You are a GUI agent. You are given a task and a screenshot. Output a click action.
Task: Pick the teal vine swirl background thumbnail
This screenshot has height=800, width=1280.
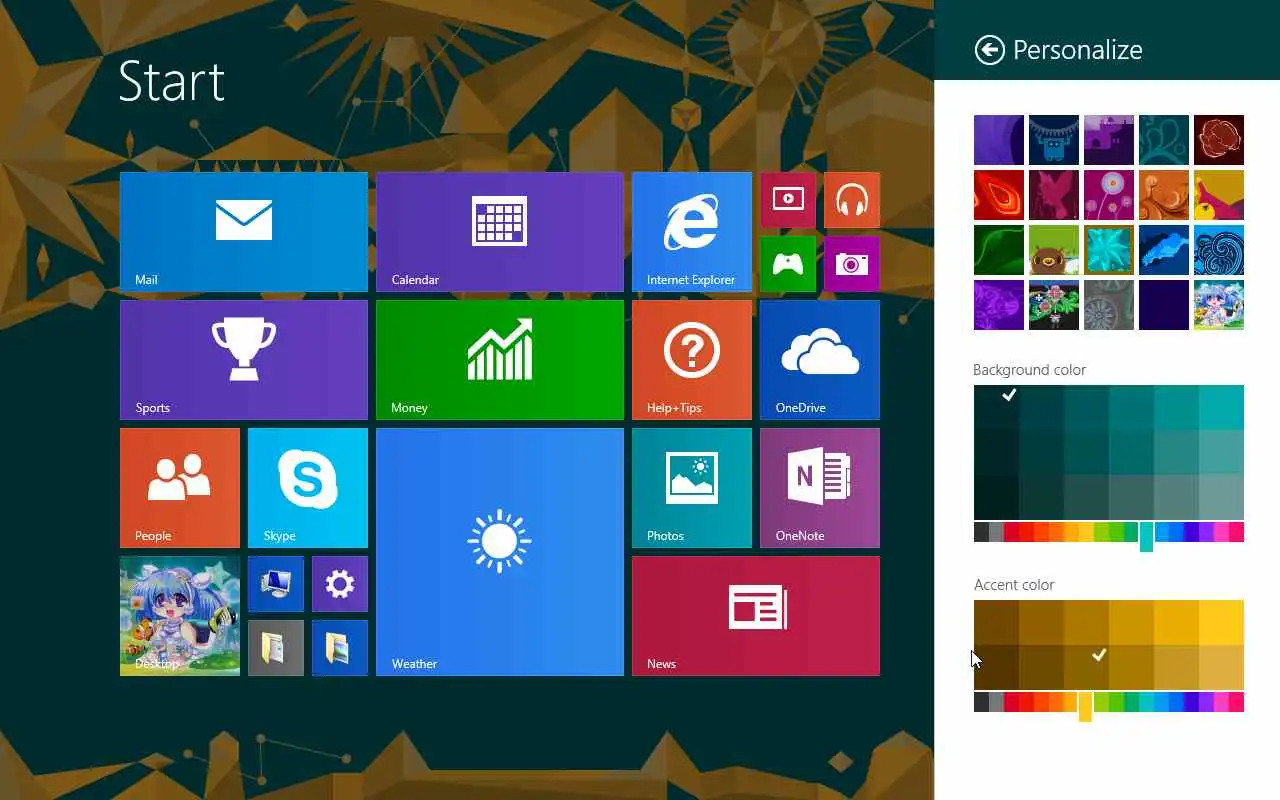[x=1164, y=140]
